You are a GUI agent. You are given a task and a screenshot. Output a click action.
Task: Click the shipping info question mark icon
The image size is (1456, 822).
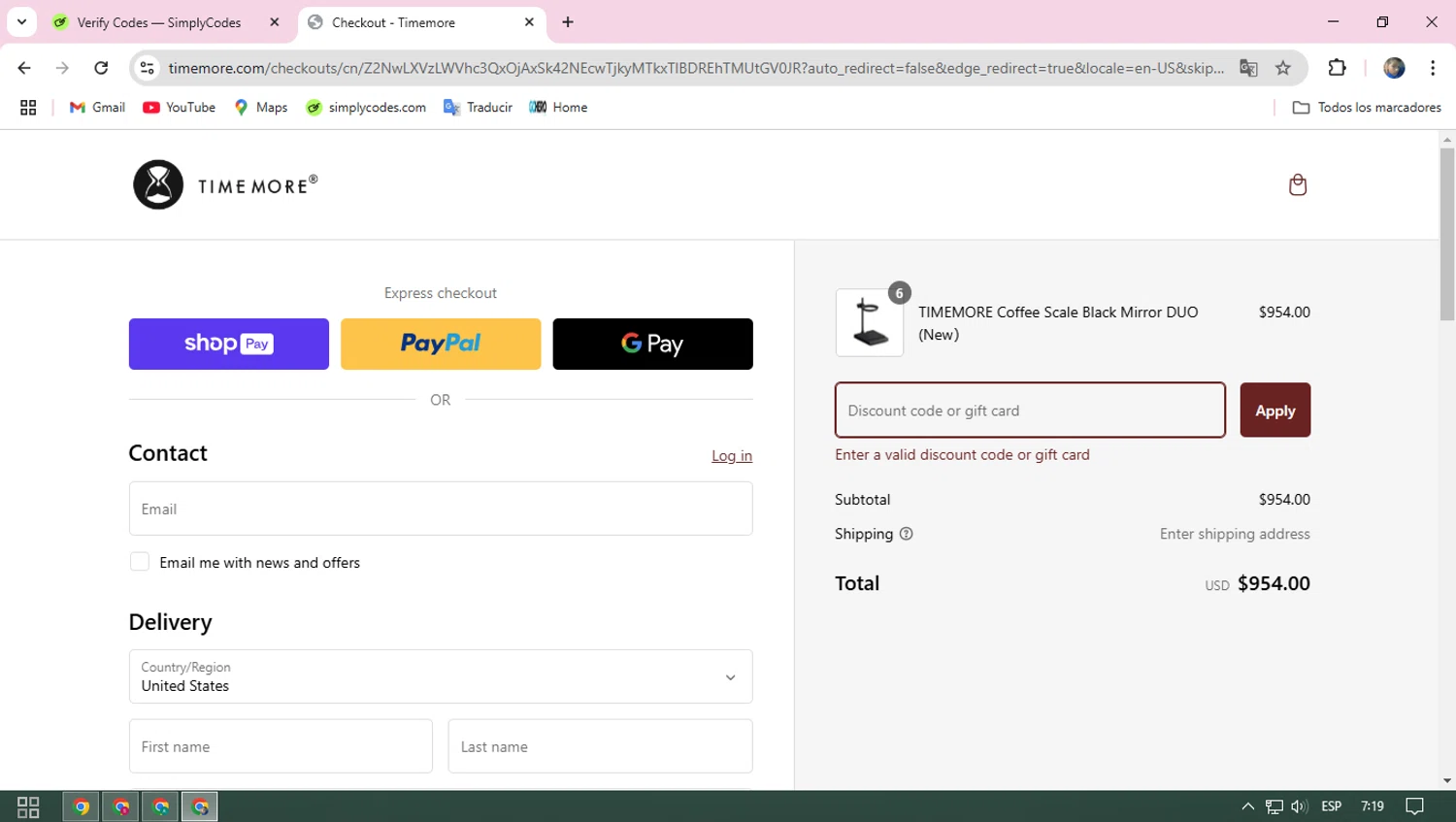906,534
